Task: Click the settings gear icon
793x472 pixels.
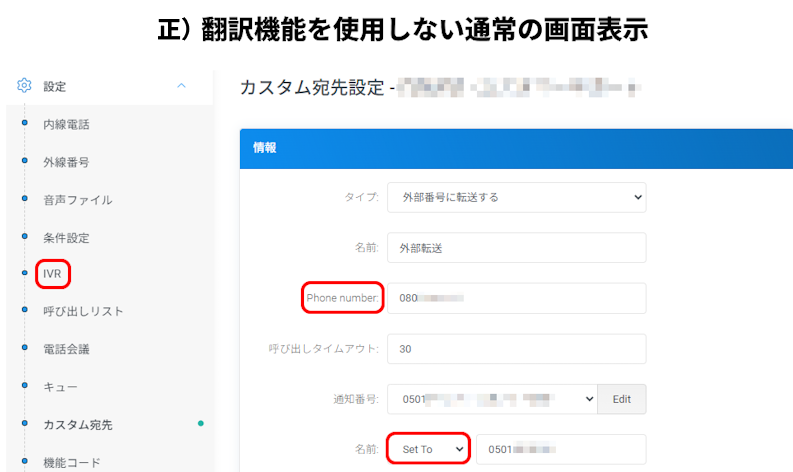Action: 25,86
